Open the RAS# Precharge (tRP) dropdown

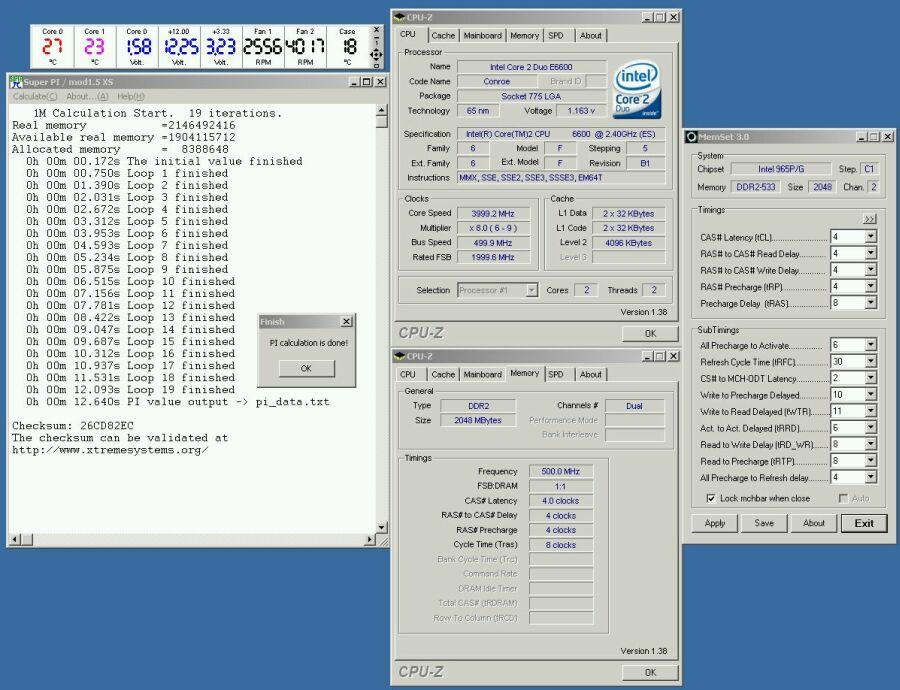coord(871,286)
